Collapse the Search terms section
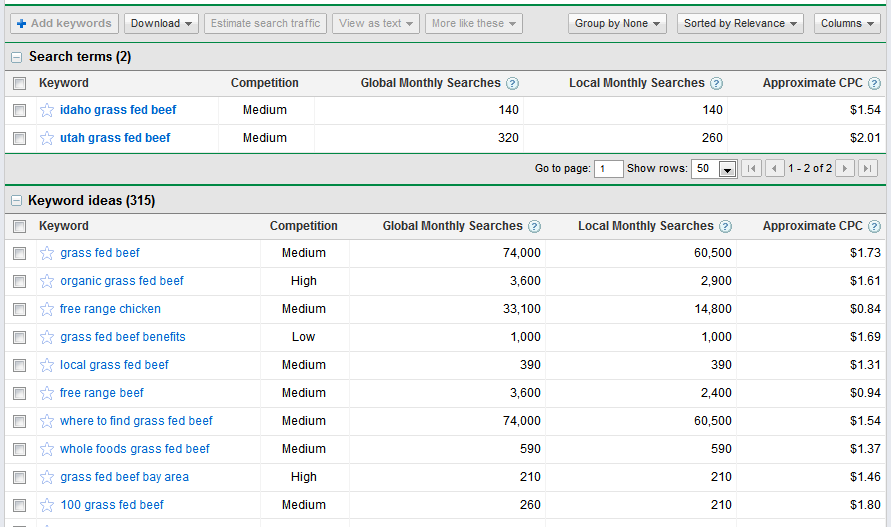This screenshot has height=527, width=891. 17,58
